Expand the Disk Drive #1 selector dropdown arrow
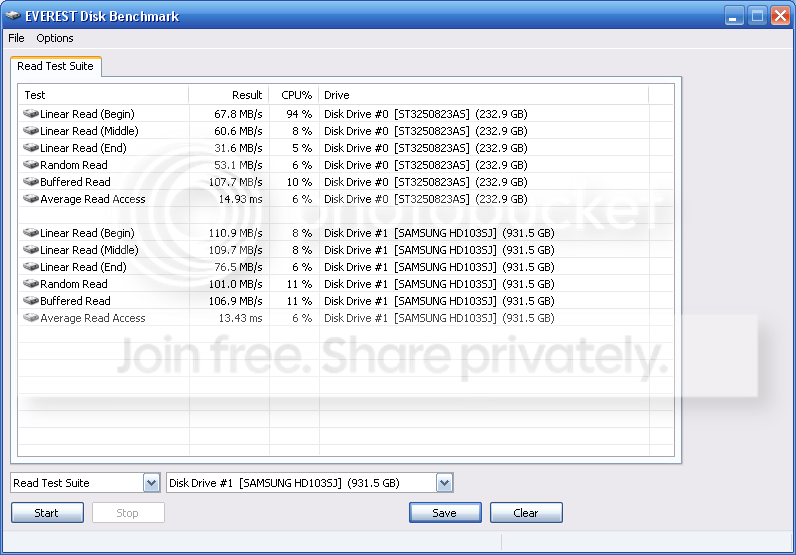The image size is (796, 555). click(x=444, y=482)
